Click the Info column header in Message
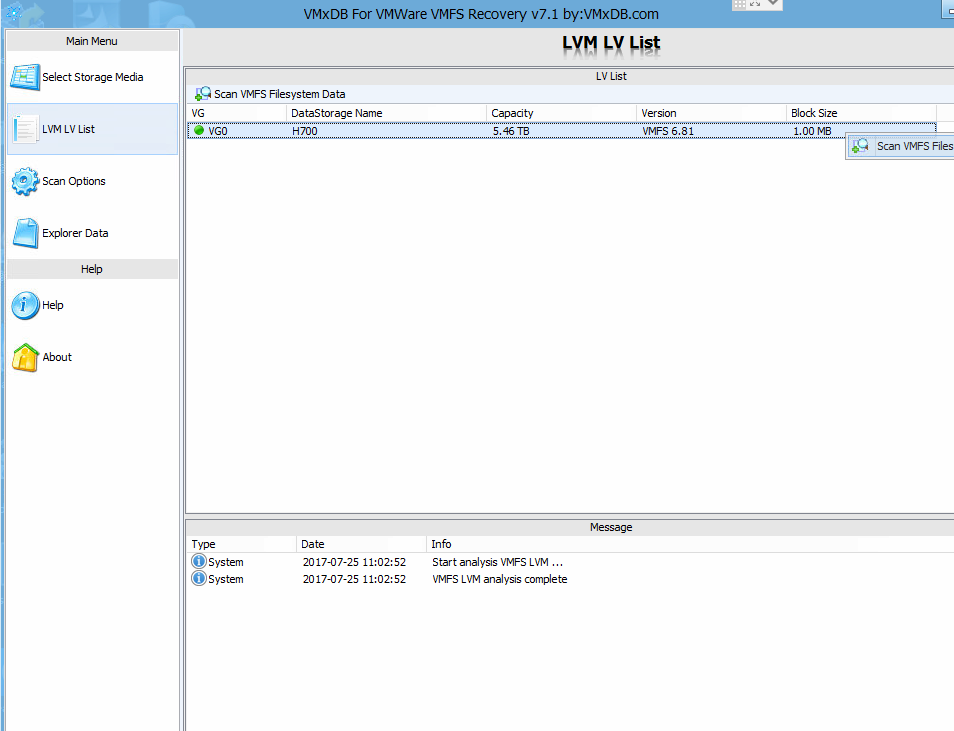This screenshot has width=954, height=731. pyautogui.click(x=690, y=544)
